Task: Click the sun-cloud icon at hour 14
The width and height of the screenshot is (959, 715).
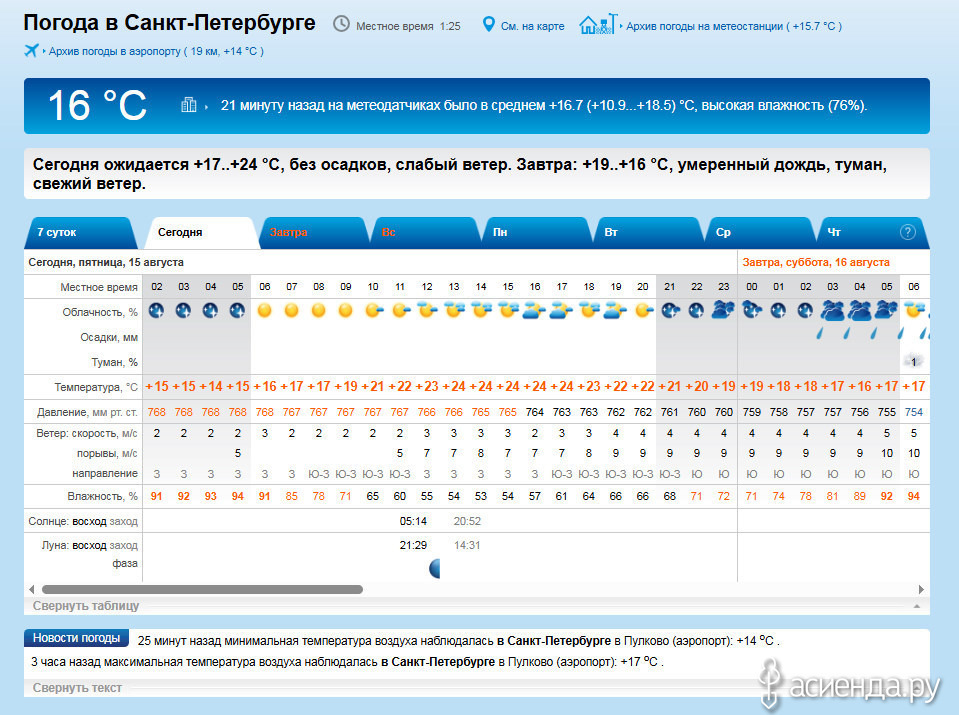Action: coord(481,311)
